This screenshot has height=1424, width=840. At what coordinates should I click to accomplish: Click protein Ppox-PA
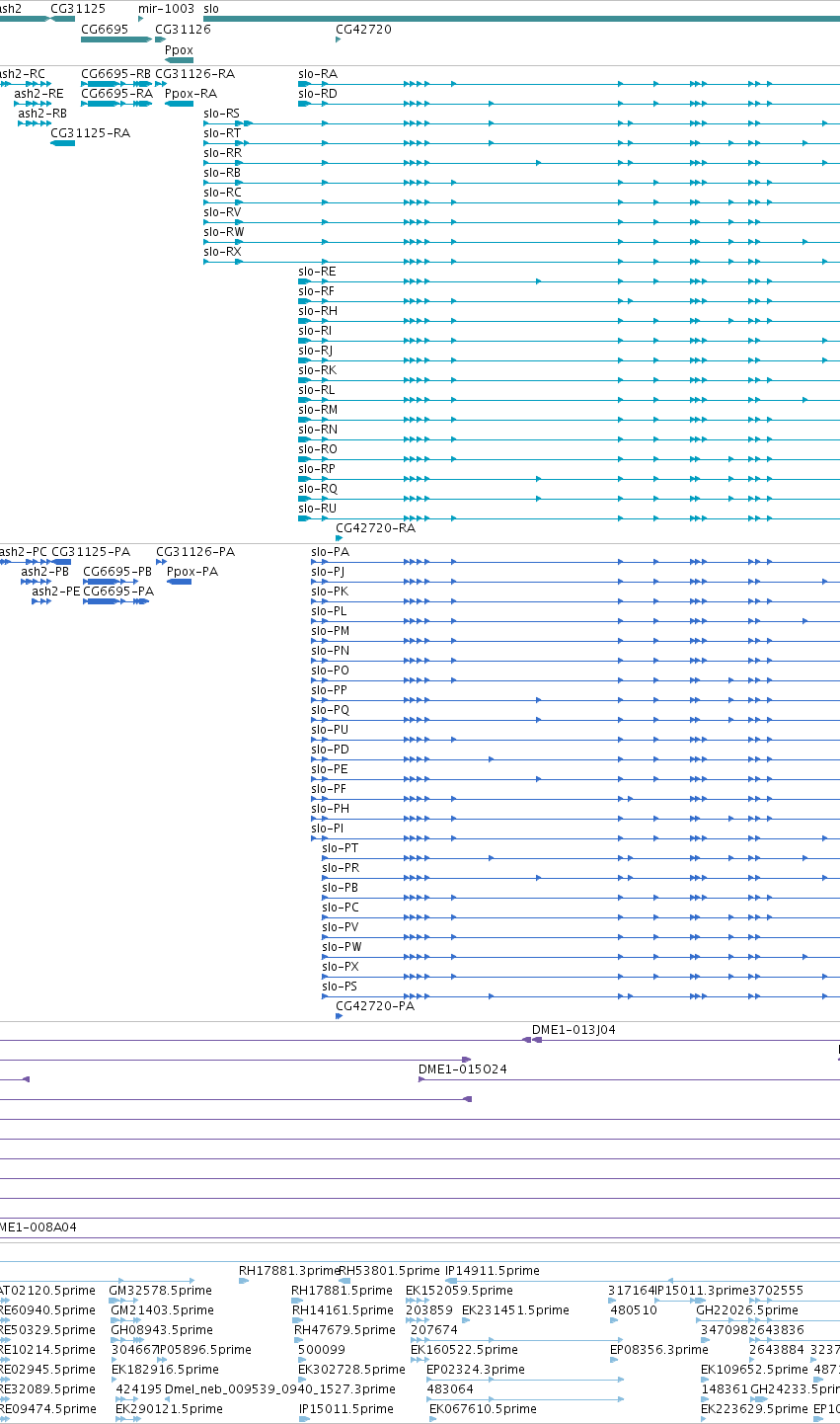point(192,572)
